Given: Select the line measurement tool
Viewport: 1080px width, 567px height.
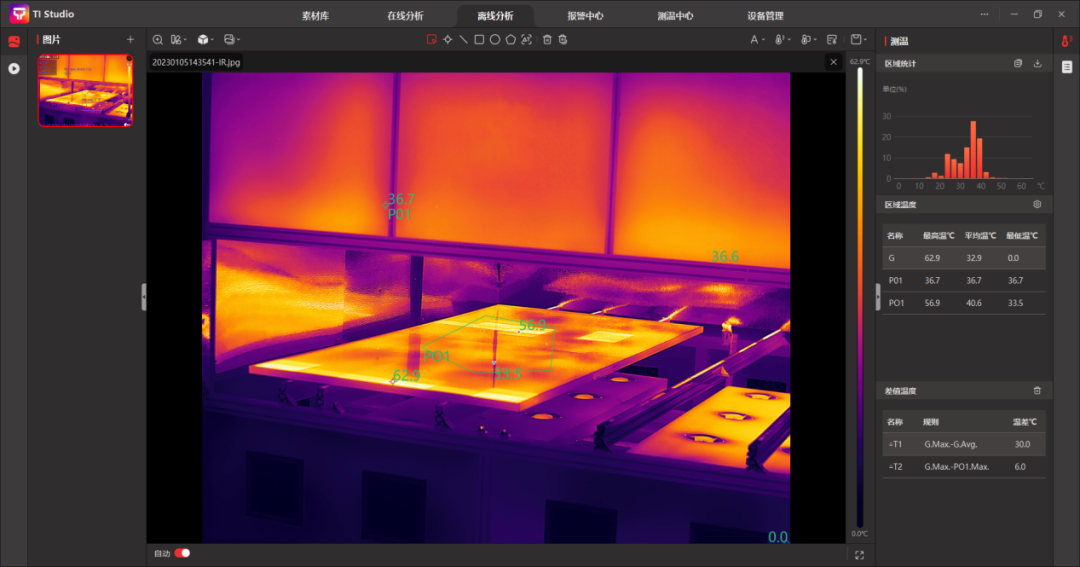Looking at the screenshot, I should [463, 40].
